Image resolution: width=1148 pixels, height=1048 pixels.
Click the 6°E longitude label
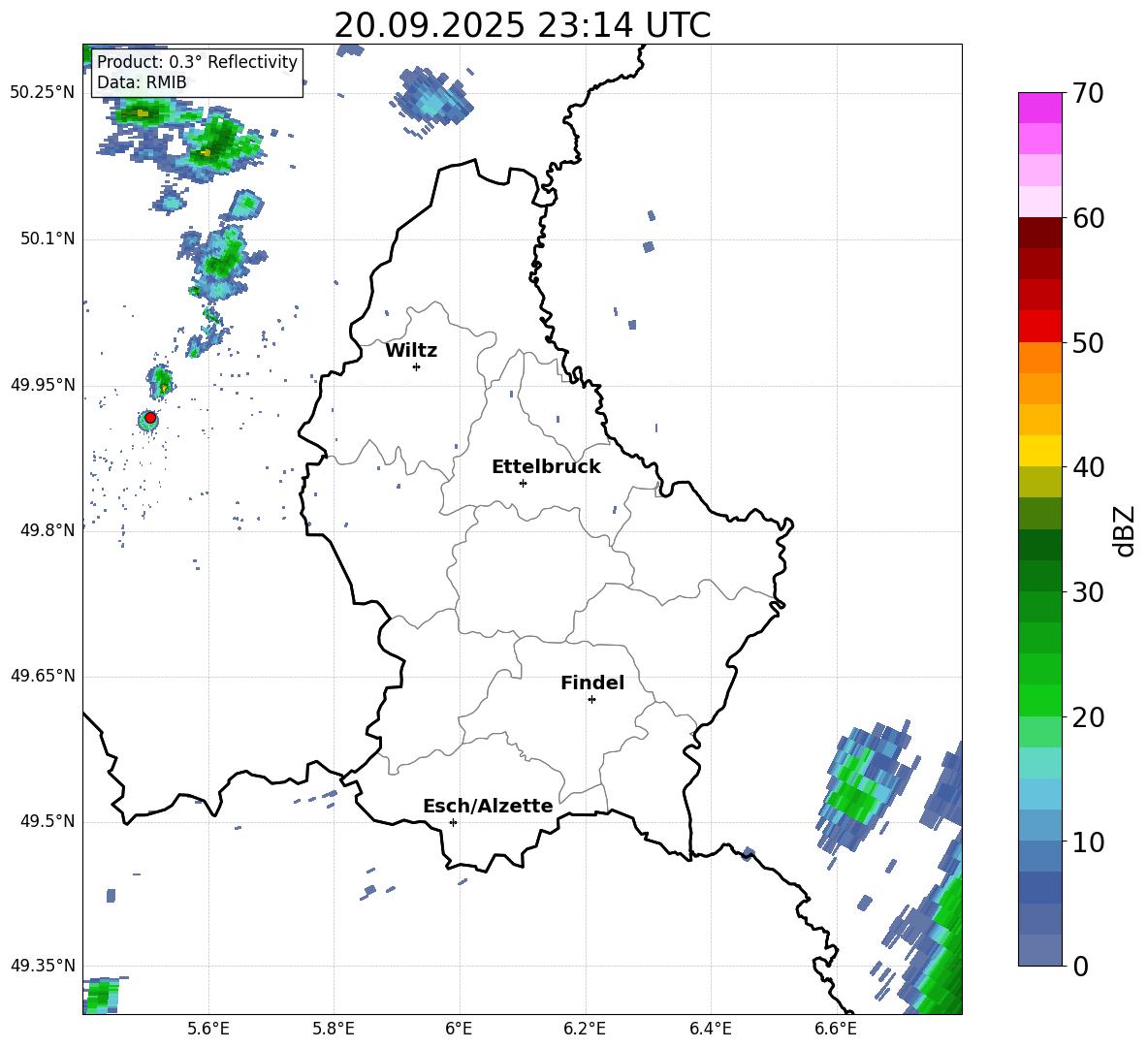pos(459,1029)
